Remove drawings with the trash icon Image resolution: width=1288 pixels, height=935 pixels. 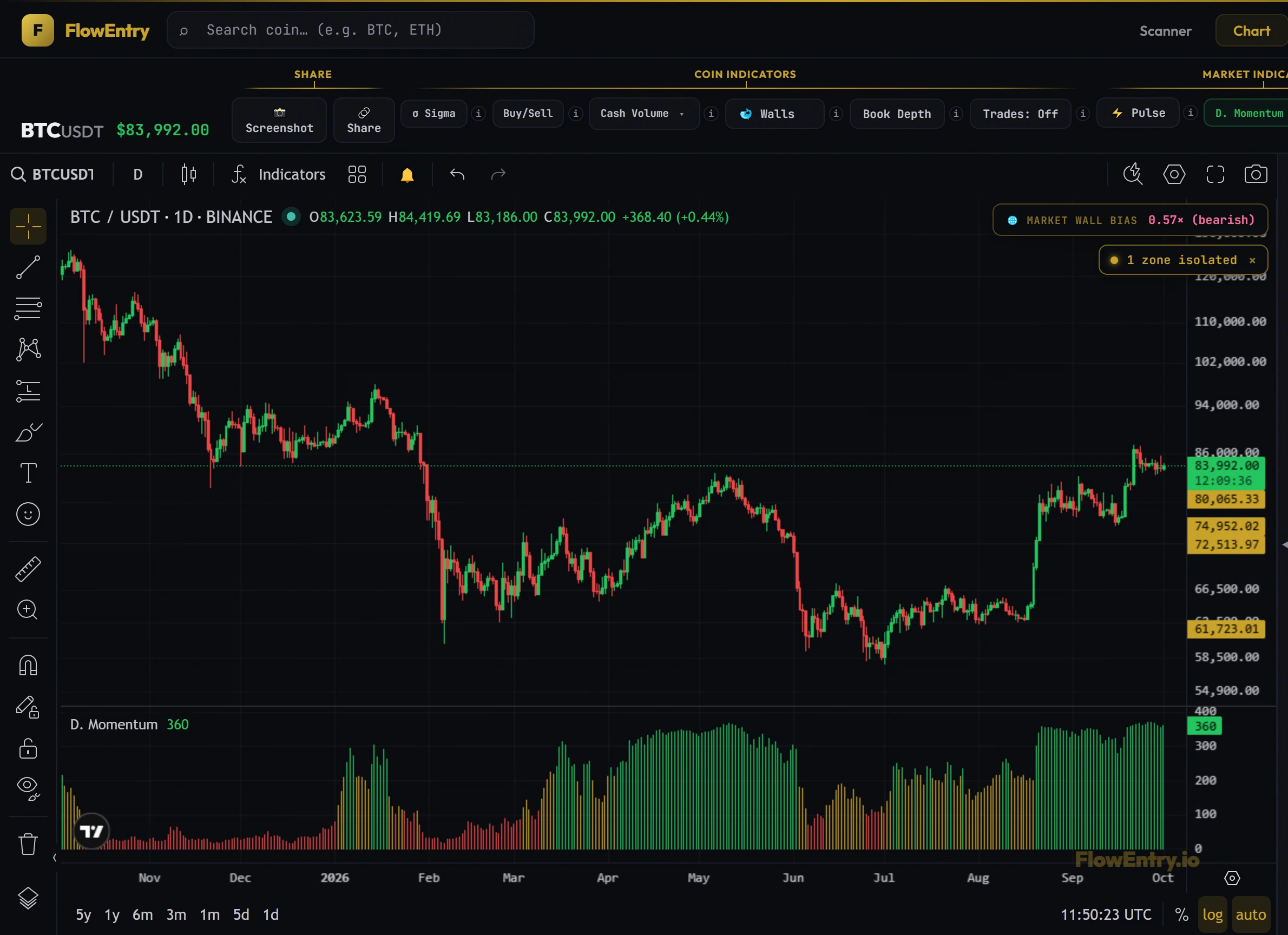coord(28,844)
